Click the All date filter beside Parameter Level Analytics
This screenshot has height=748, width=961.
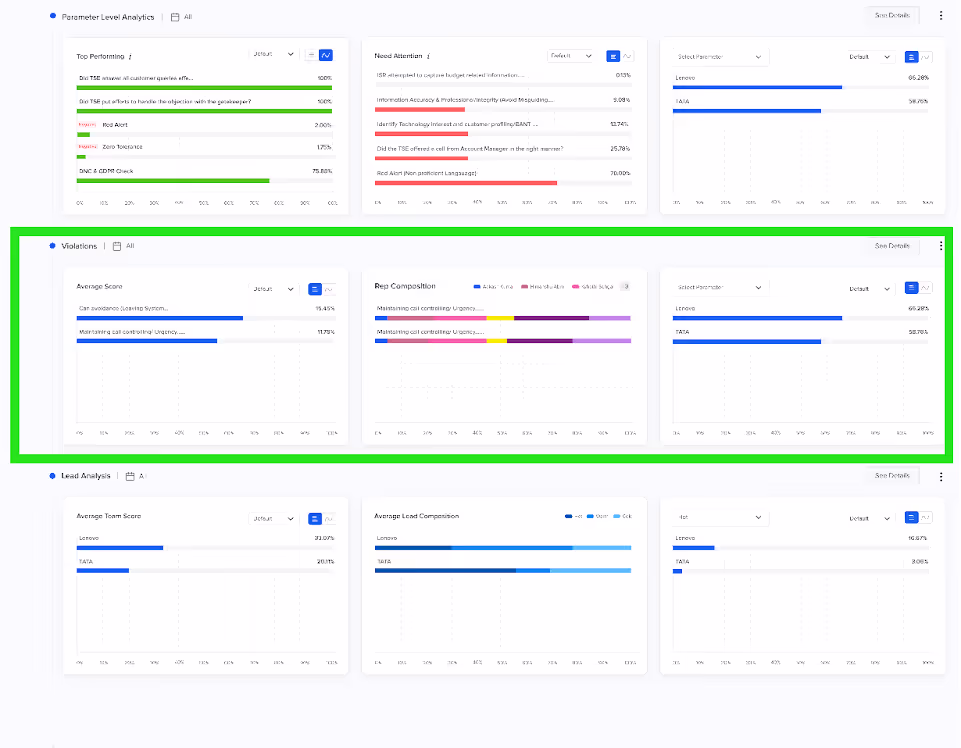click(188, 17)
